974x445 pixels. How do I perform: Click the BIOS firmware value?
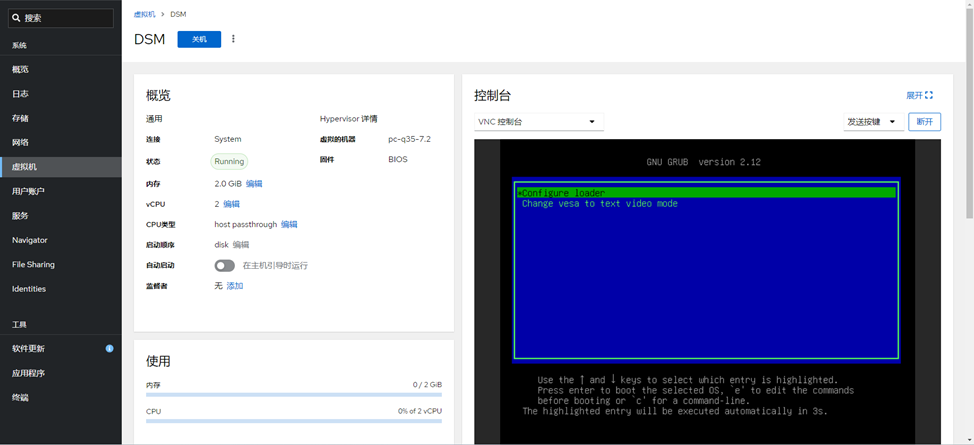click(398, 159)
